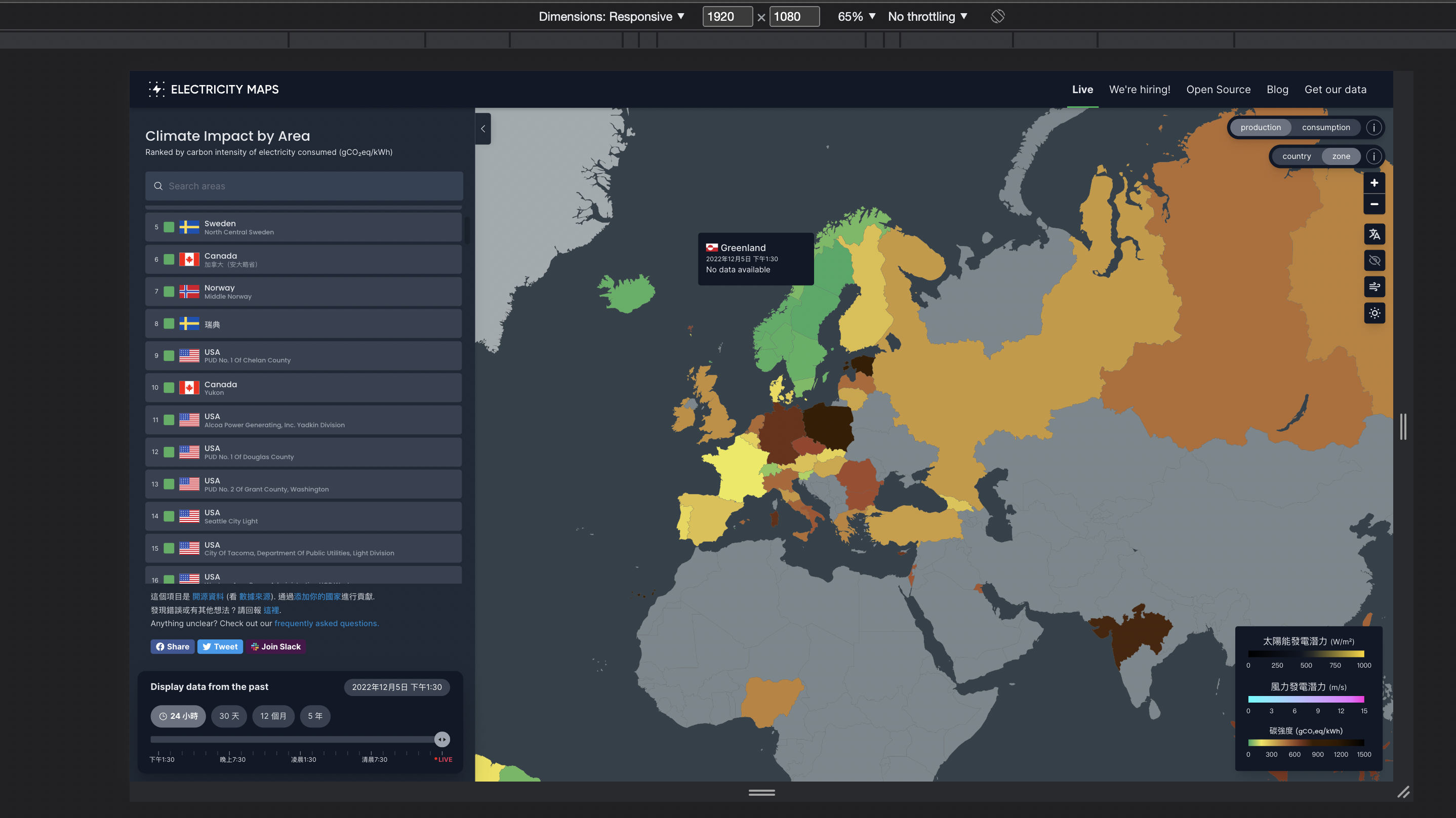1456x818 pixels.
Task: Select the 30天 time range option
Action: click(x=229, y=716)
